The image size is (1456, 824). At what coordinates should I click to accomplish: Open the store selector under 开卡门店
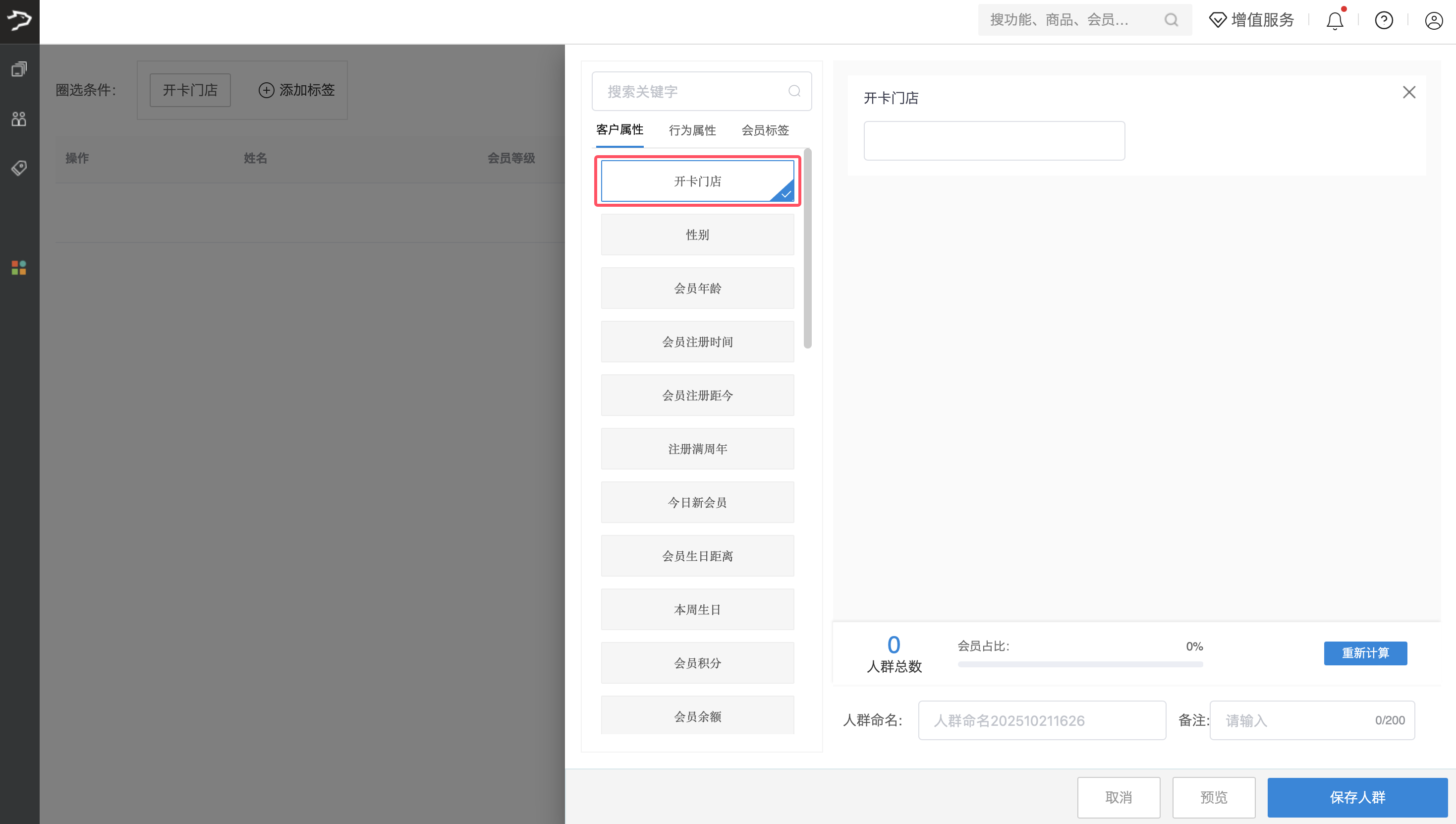point(994,140)
